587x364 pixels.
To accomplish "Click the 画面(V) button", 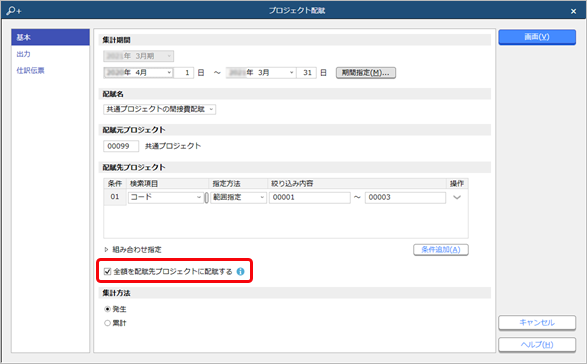I will pos(537,37).
